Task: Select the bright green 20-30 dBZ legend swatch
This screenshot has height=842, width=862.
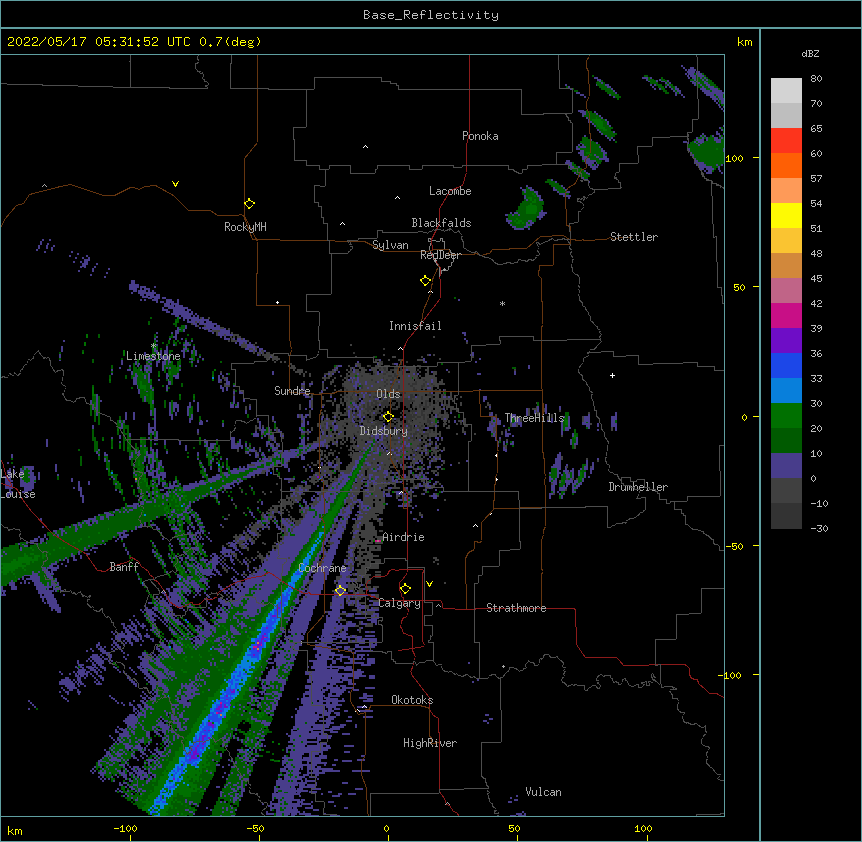Action: [786, 416]
